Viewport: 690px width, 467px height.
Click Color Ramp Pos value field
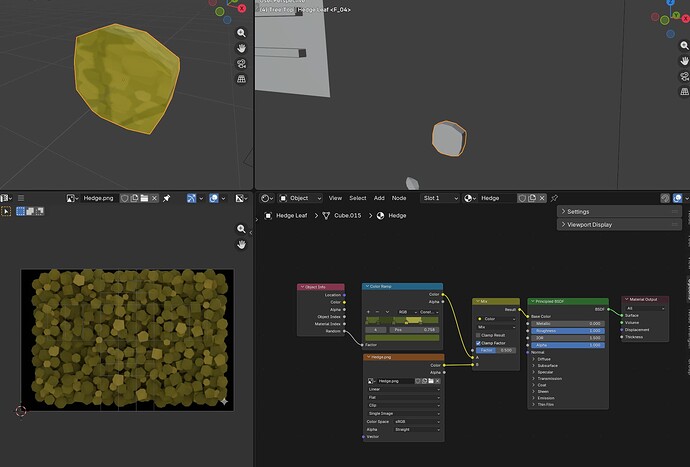tap(414, 330)
